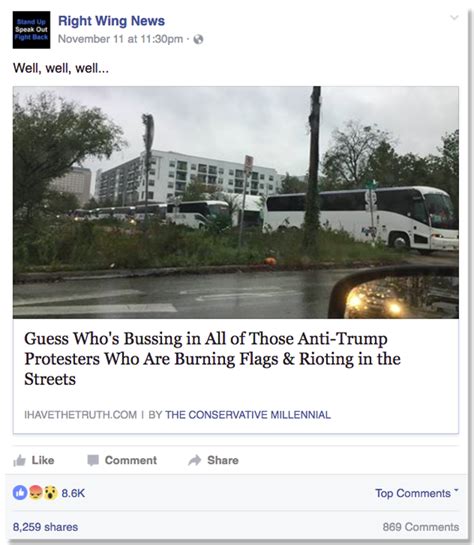Image resolution: width=474 pixels, height=545 pixels.
Task: Click the Comment text button
Action: pos(131,460)
